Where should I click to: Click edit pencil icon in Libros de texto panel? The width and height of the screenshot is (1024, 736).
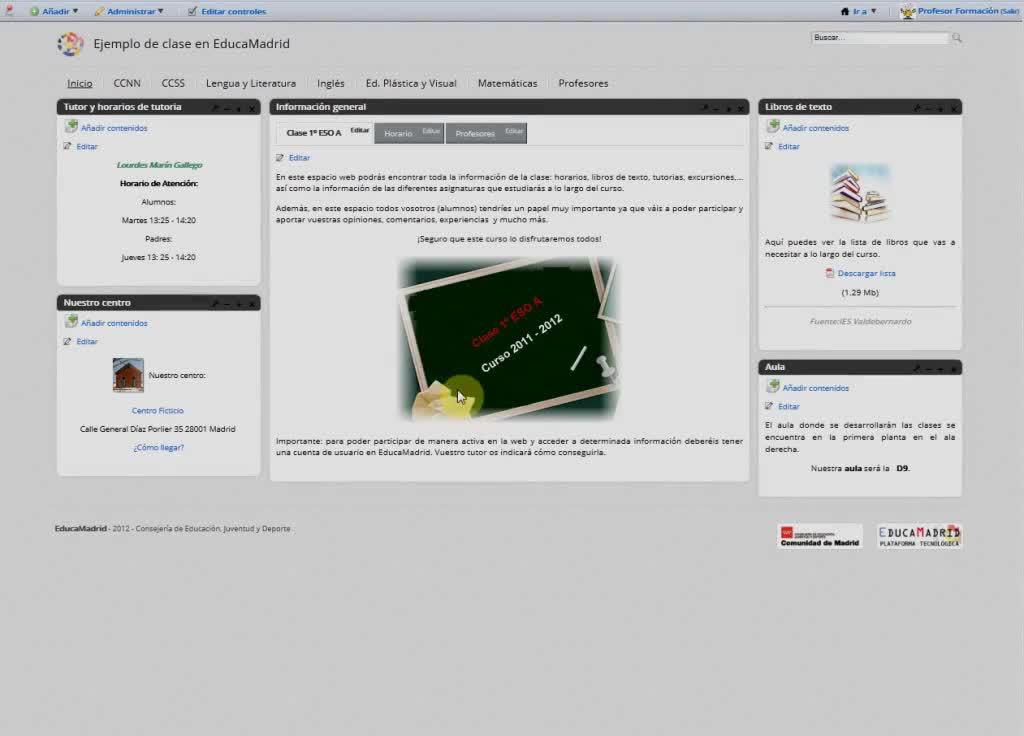[x=769, y=146]
